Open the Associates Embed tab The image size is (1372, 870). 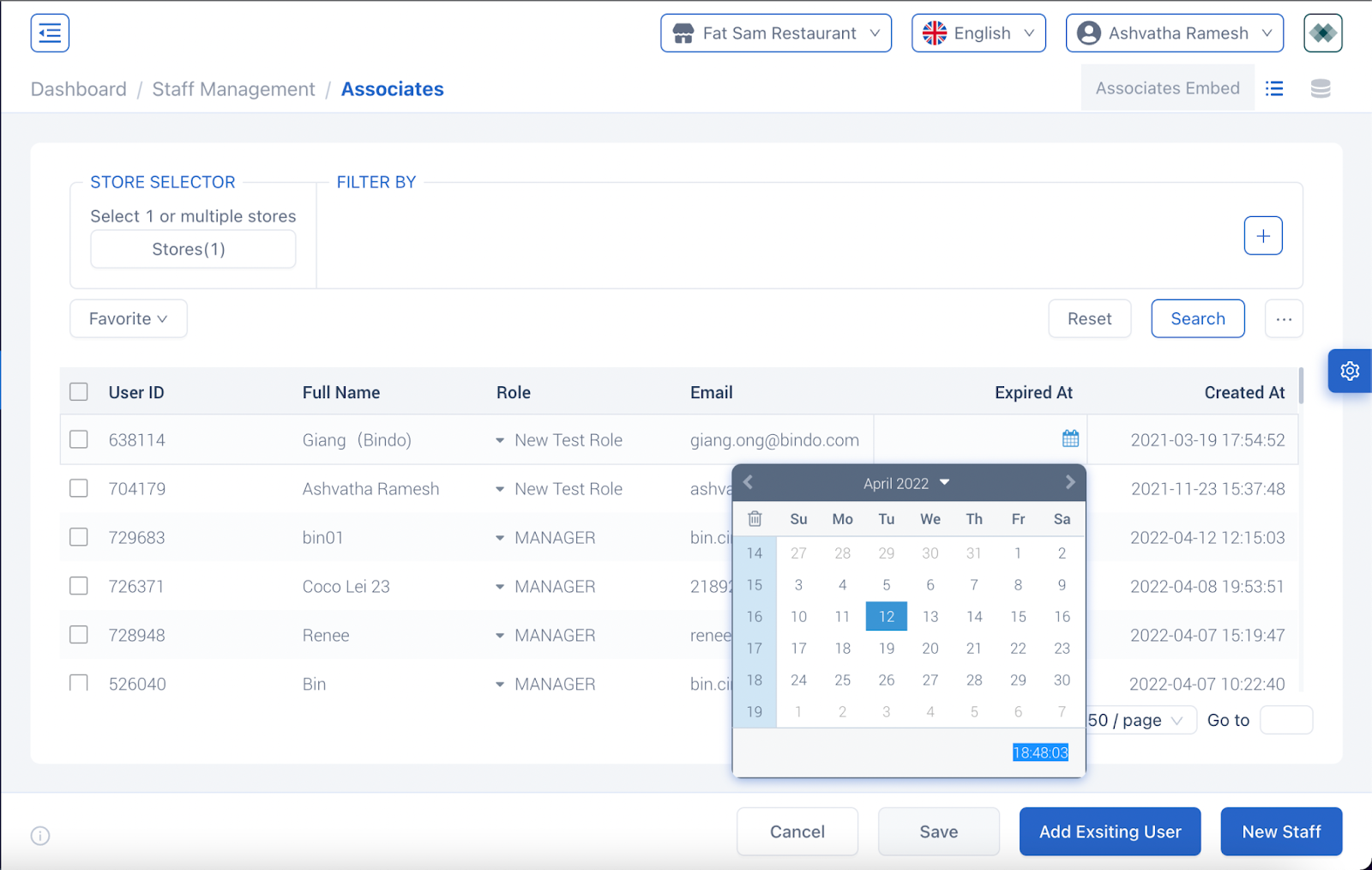(x=1166, y=88)
